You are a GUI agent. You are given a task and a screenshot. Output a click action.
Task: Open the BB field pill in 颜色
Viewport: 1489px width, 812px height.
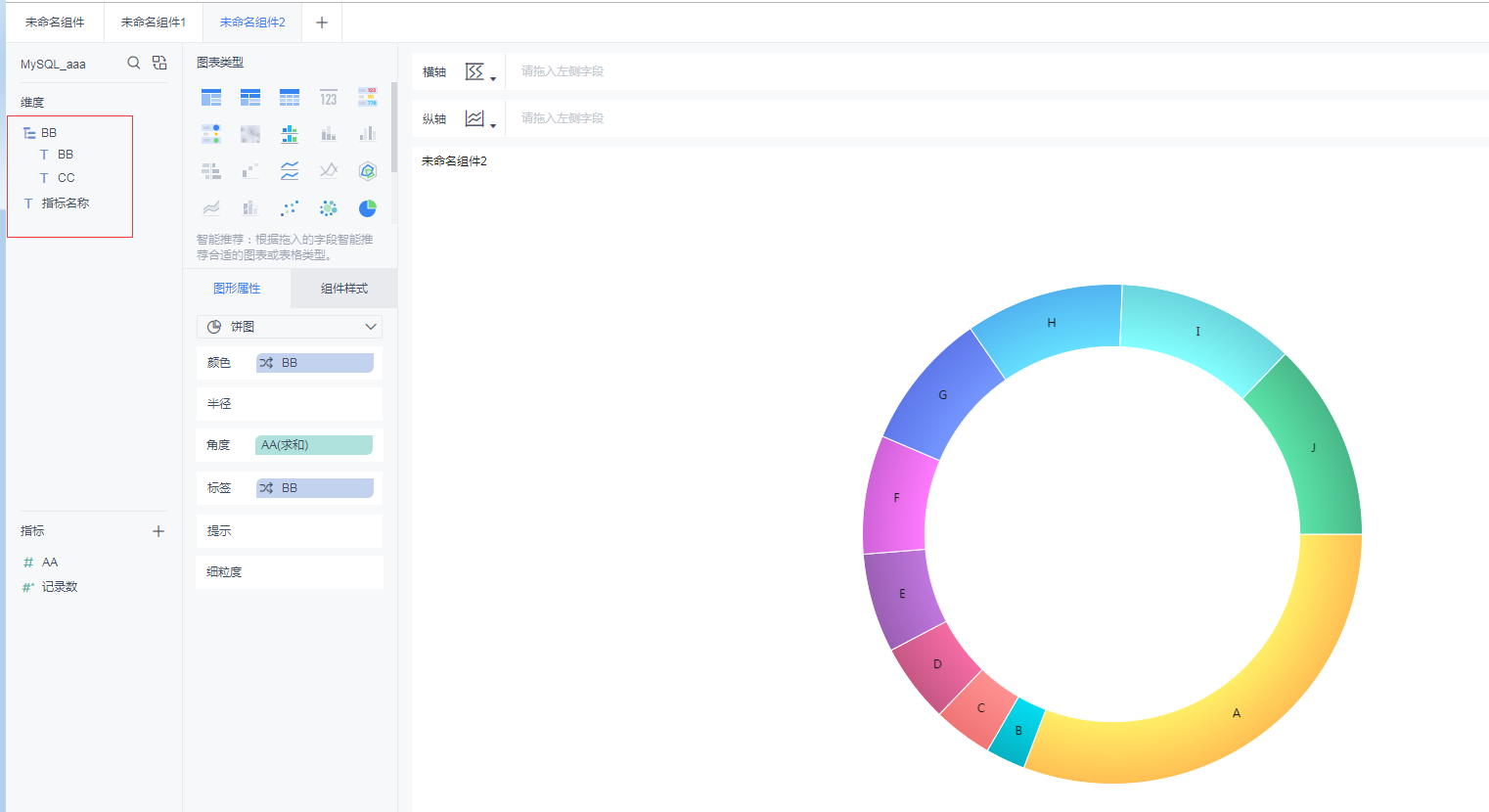pos(315,363)
